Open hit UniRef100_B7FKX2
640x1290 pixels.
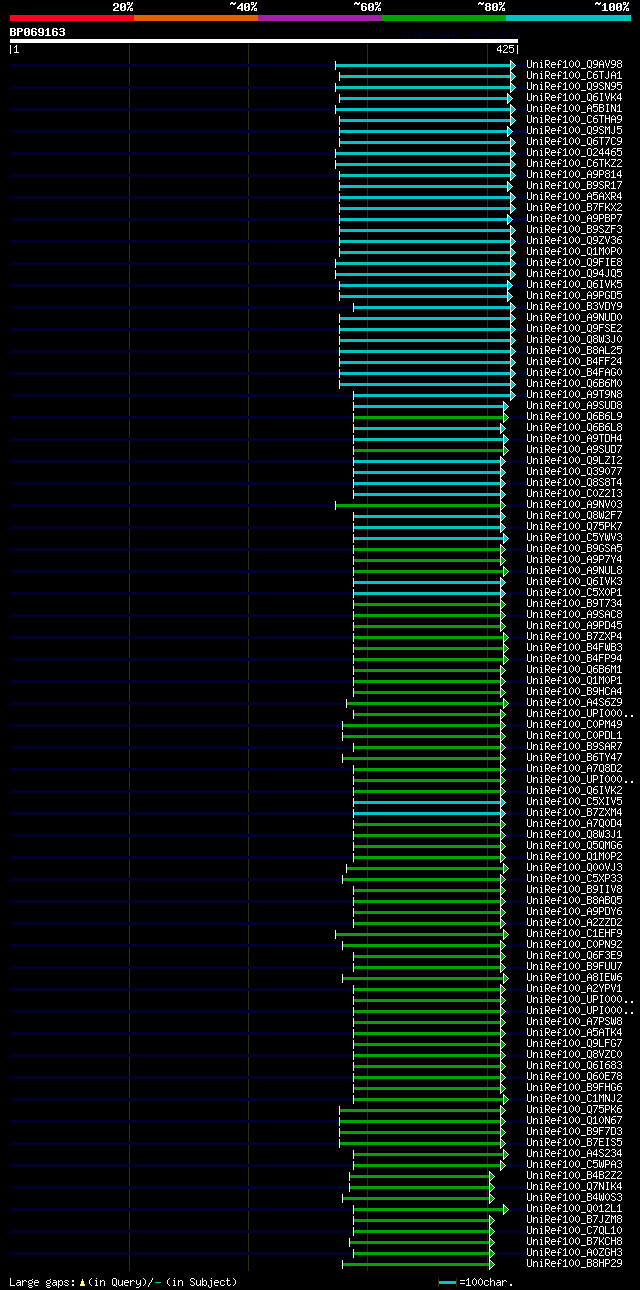click(574, 207)
